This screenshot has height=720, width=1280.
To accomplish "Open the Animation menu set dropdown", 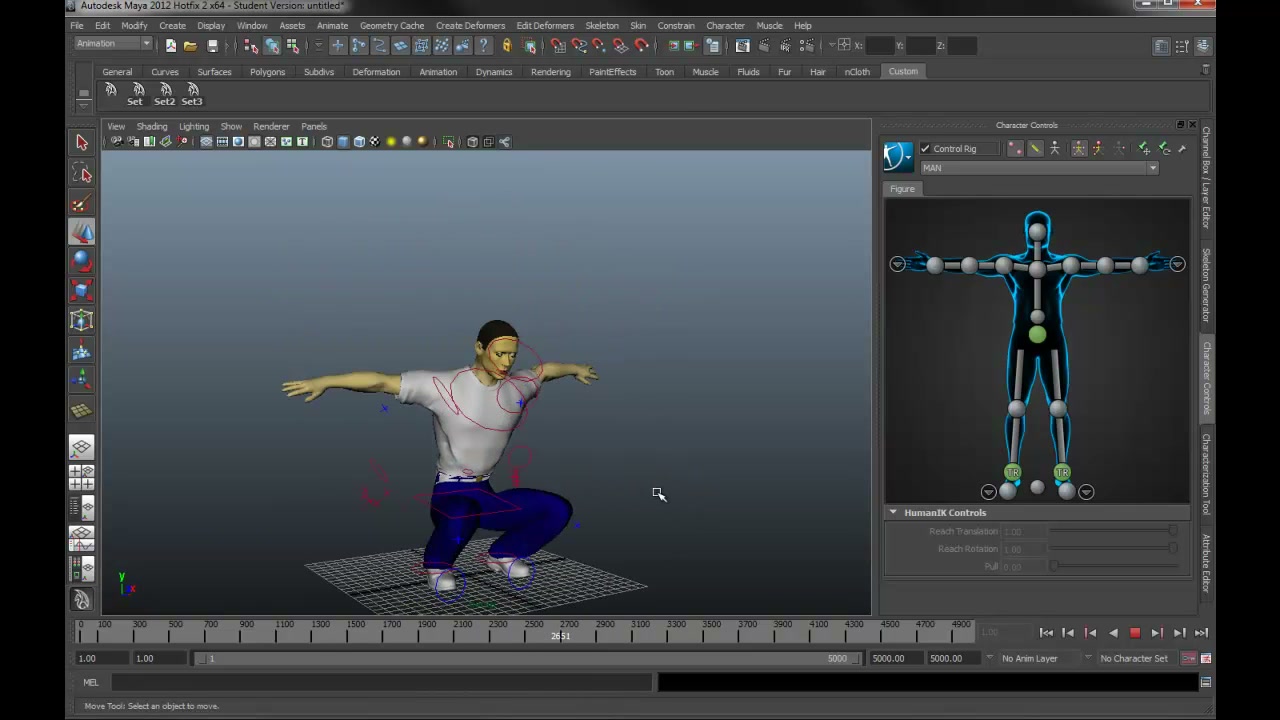I will [x=113, y=44].
